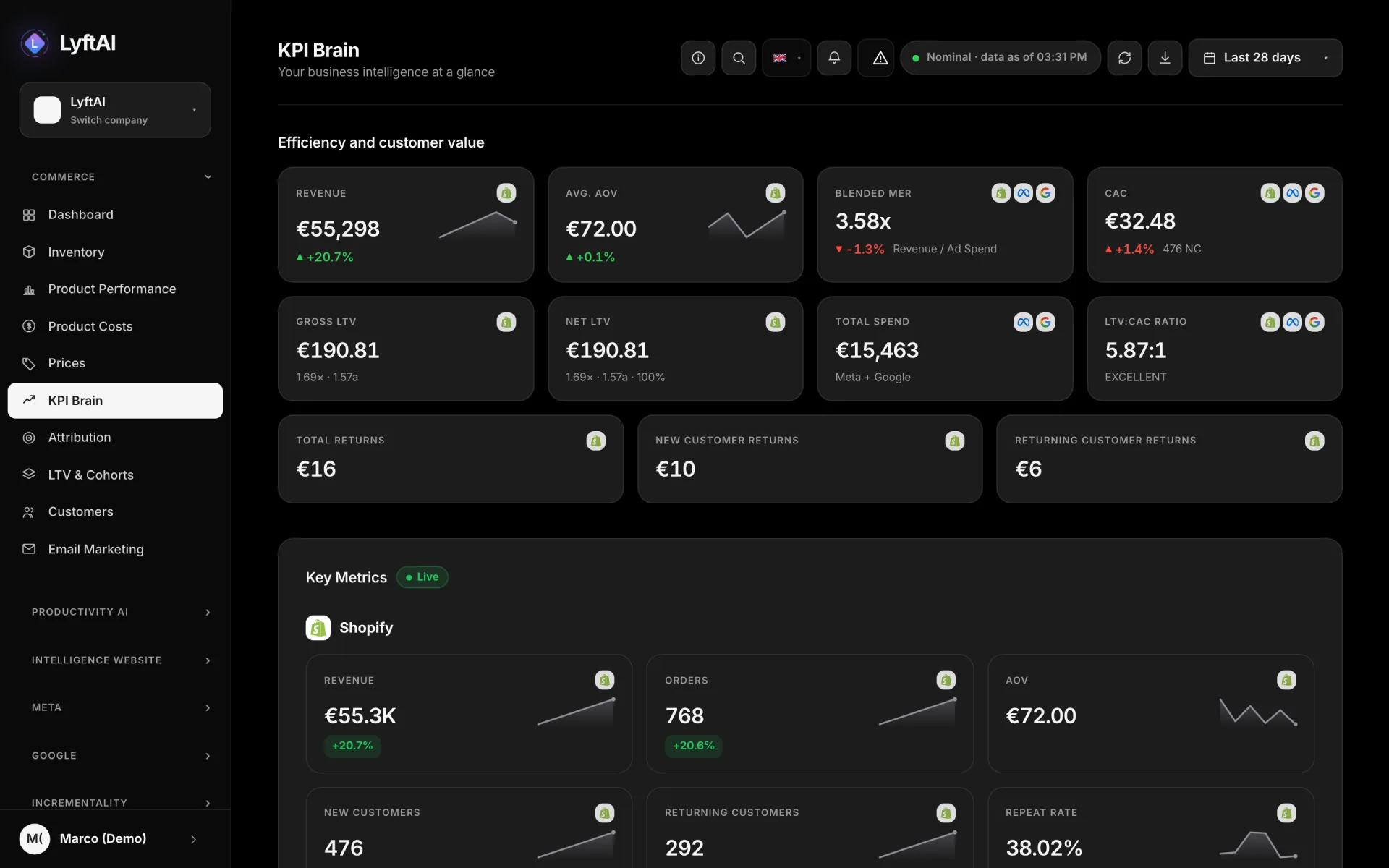Click the Shopify logo under Key Metrics
Screen dimensions: 1389x868
point(318,628)
